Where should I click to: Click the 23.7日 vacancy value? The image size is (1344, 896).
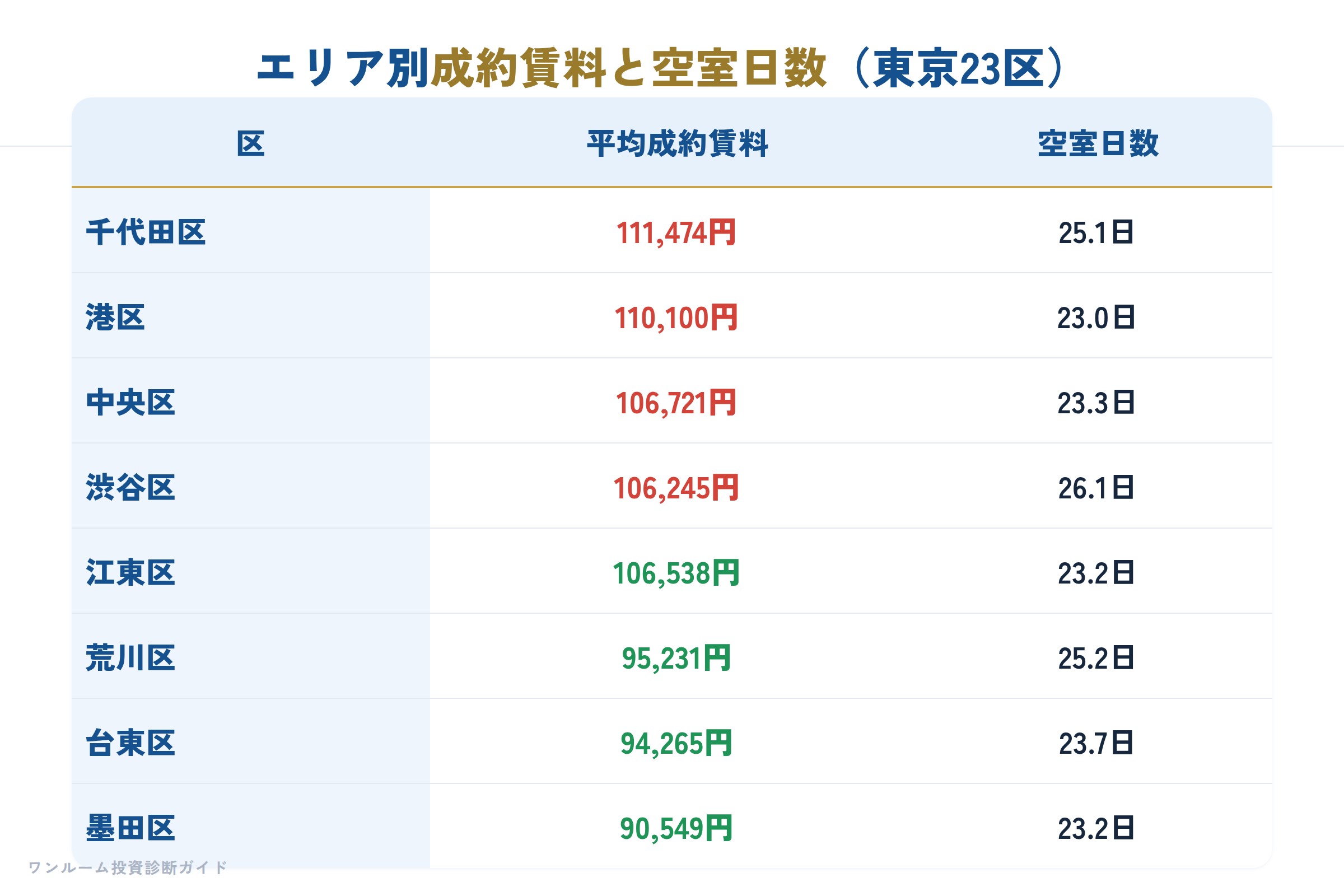click(x=1096, y=744)
